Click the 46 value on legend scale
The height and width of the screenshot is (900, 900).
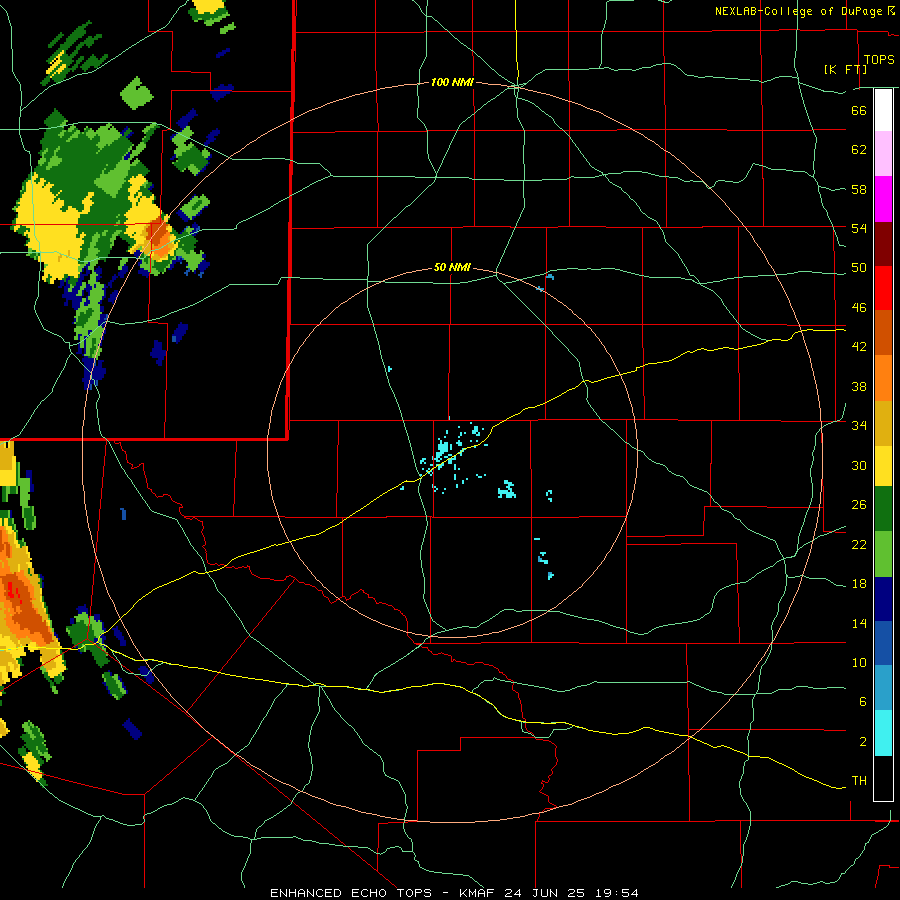[859, 308]
